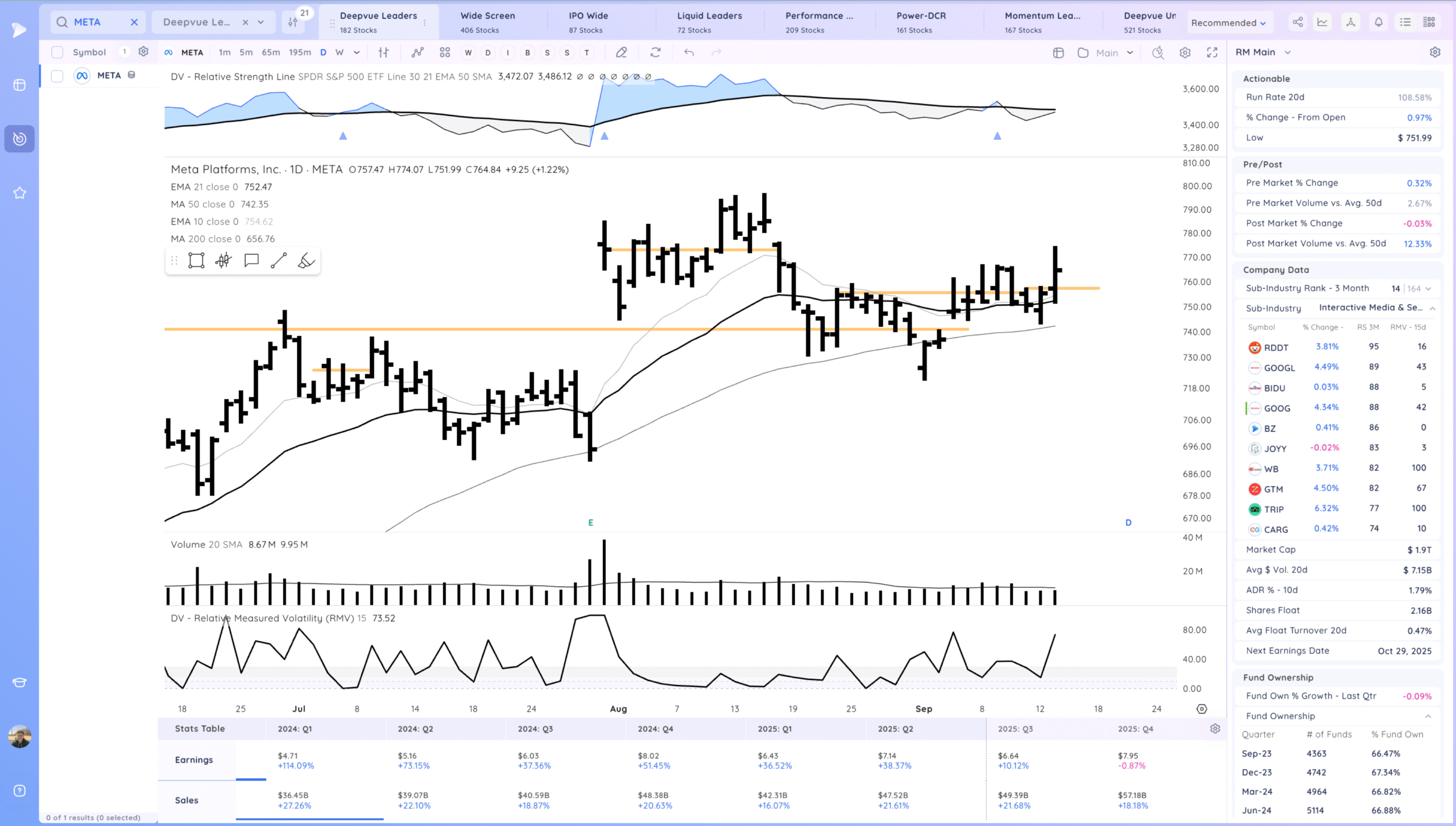This screenshot has width=1456, height=826.
Task: Open the chart type bars icon
Action: tap(384, 52)
